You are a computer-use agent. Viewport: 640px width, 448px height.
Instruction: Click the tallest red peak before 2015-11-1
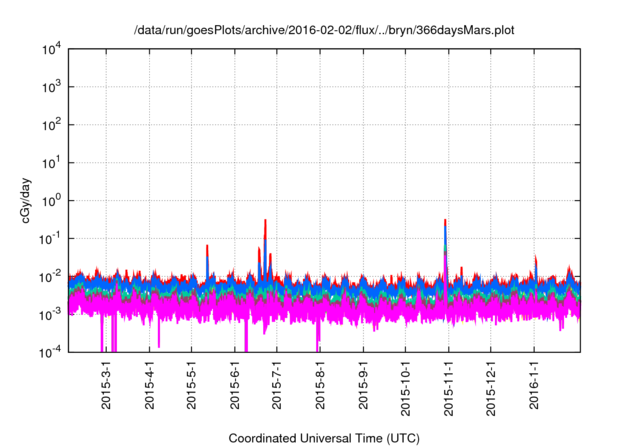[444, 222]
